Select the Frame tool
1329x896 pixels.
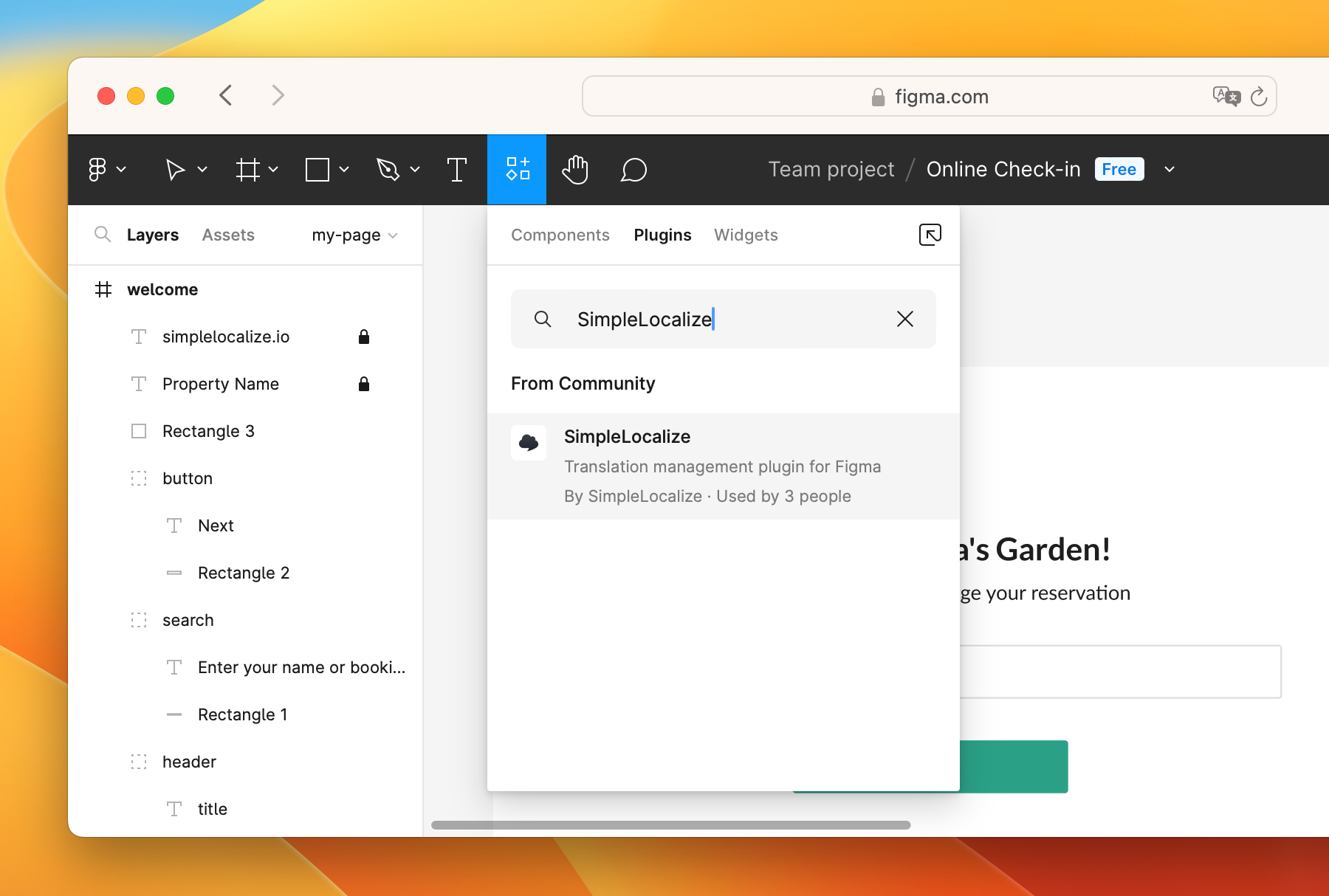pos(248,170)
